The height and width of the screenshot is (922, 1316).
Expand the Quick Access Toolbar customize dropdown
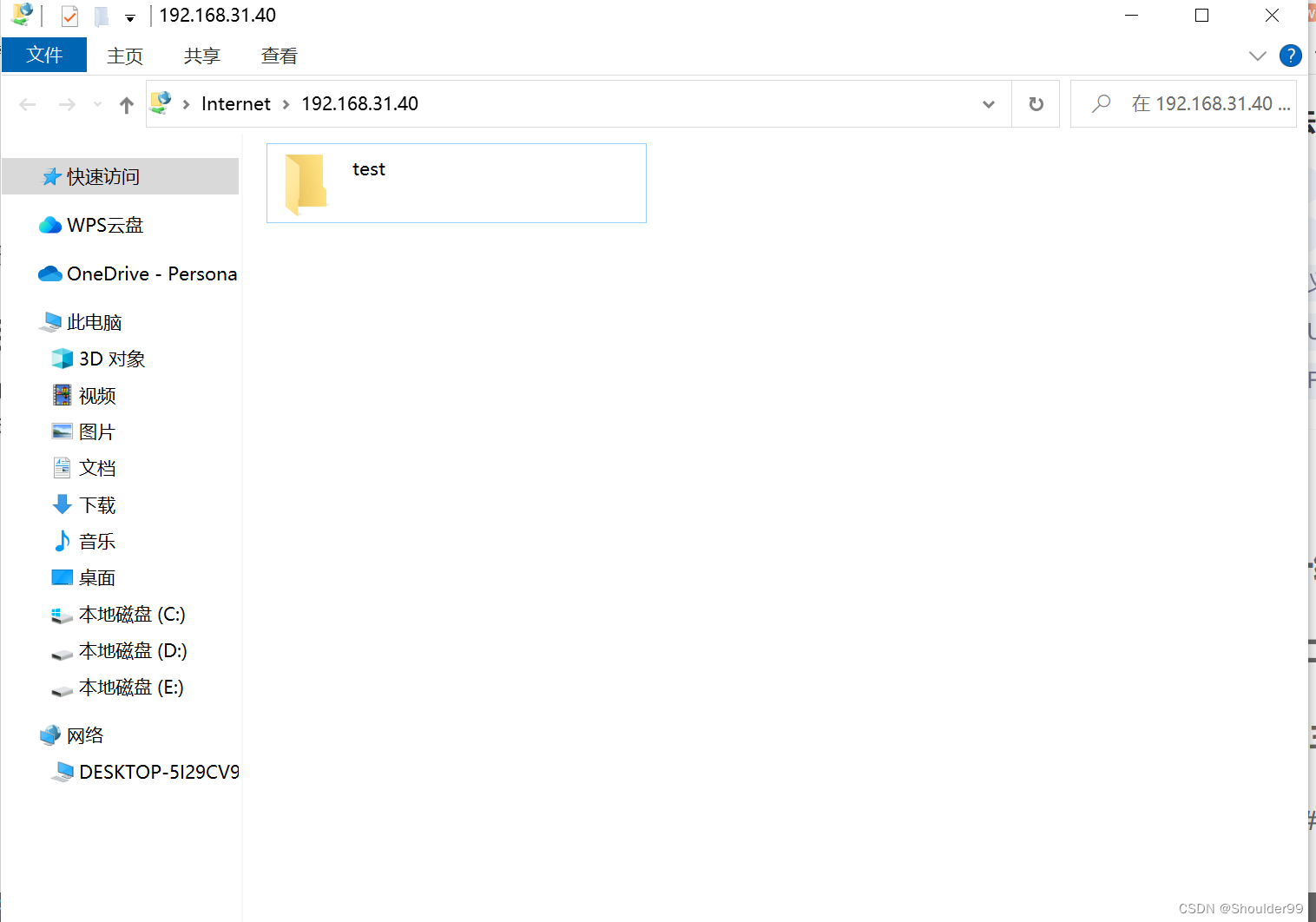pyautogui.click(x=130, y=16)
